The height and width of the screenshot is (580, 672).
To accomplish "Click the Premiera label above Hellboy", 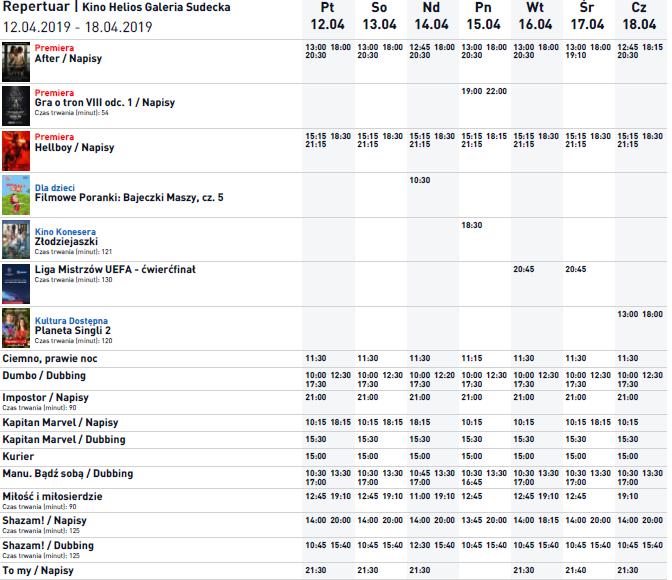I will [x=54, y=137].
